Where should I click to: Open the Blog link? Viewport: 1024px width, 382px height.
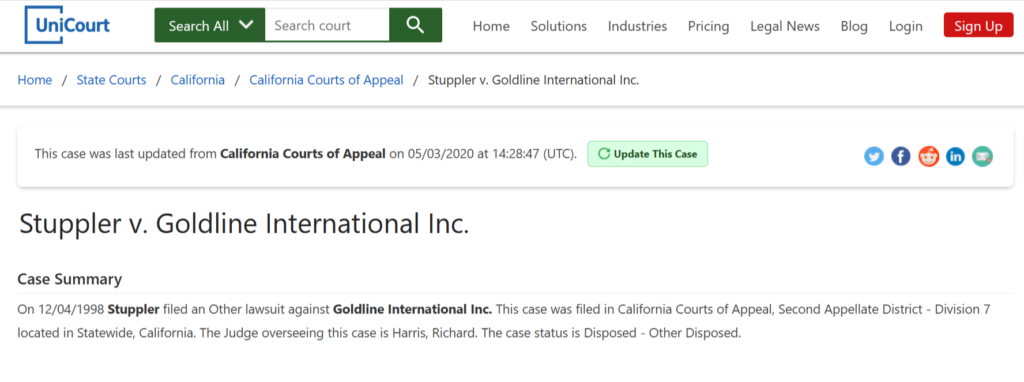click(854, 26)
